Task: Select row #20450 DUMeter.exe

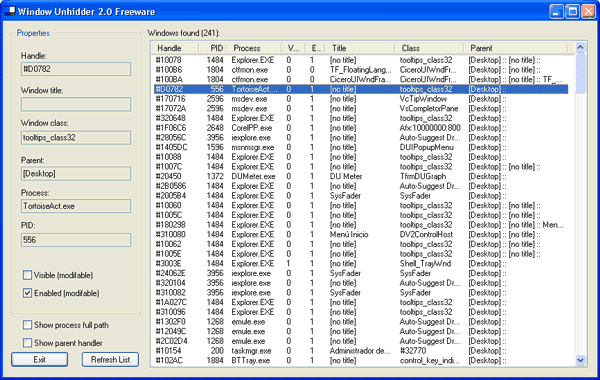Action: point(361,176)
